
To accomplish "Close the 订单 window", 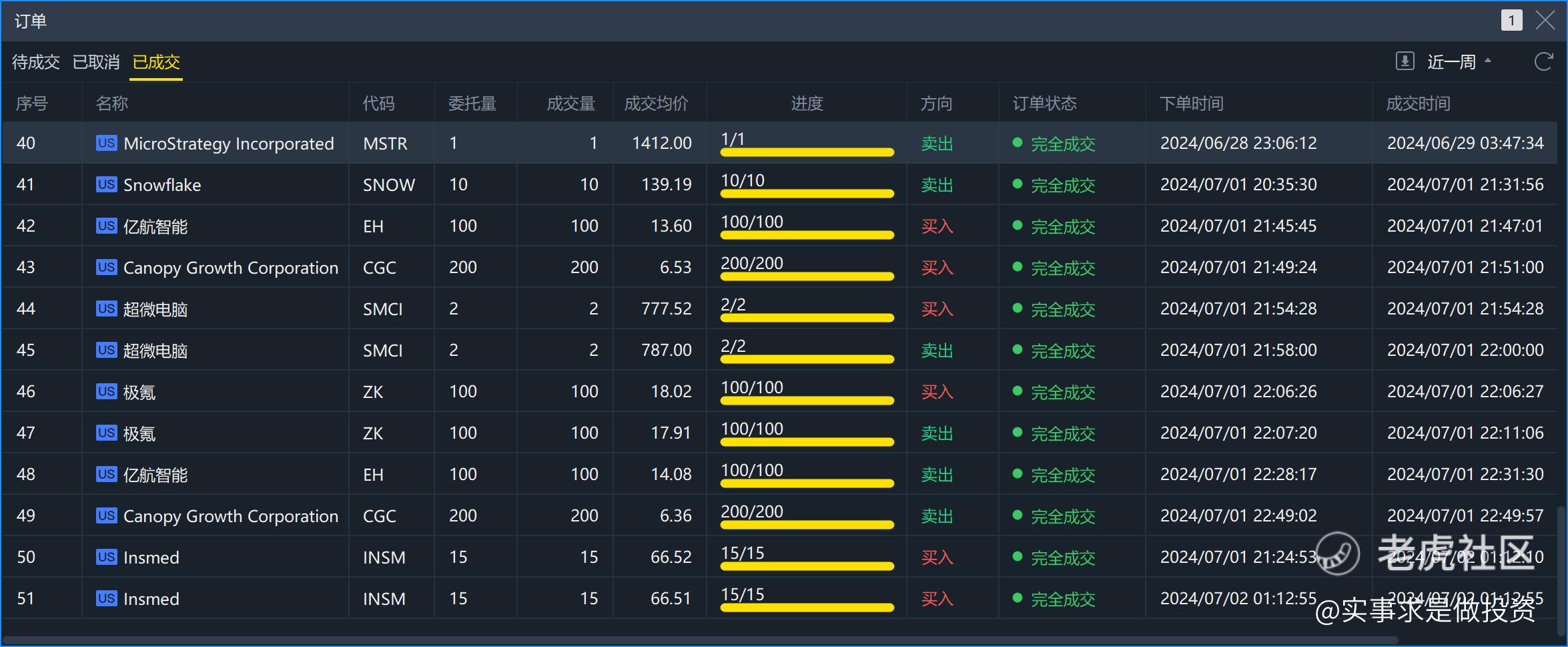I will click(1545, 21).
